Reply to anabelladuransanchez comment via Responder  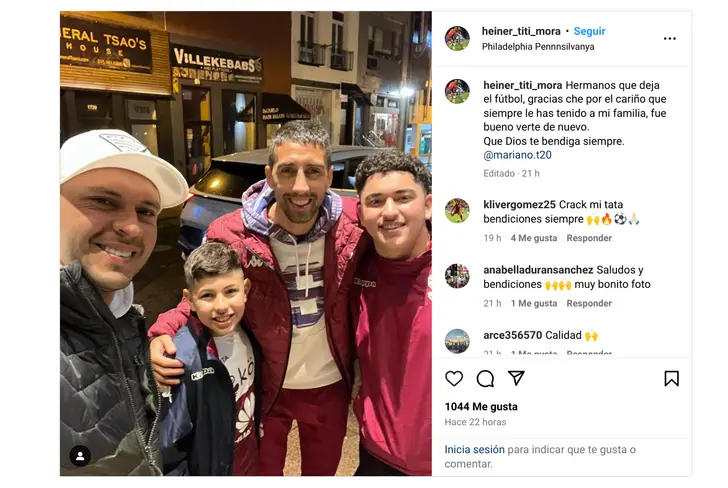click(589, 303)
